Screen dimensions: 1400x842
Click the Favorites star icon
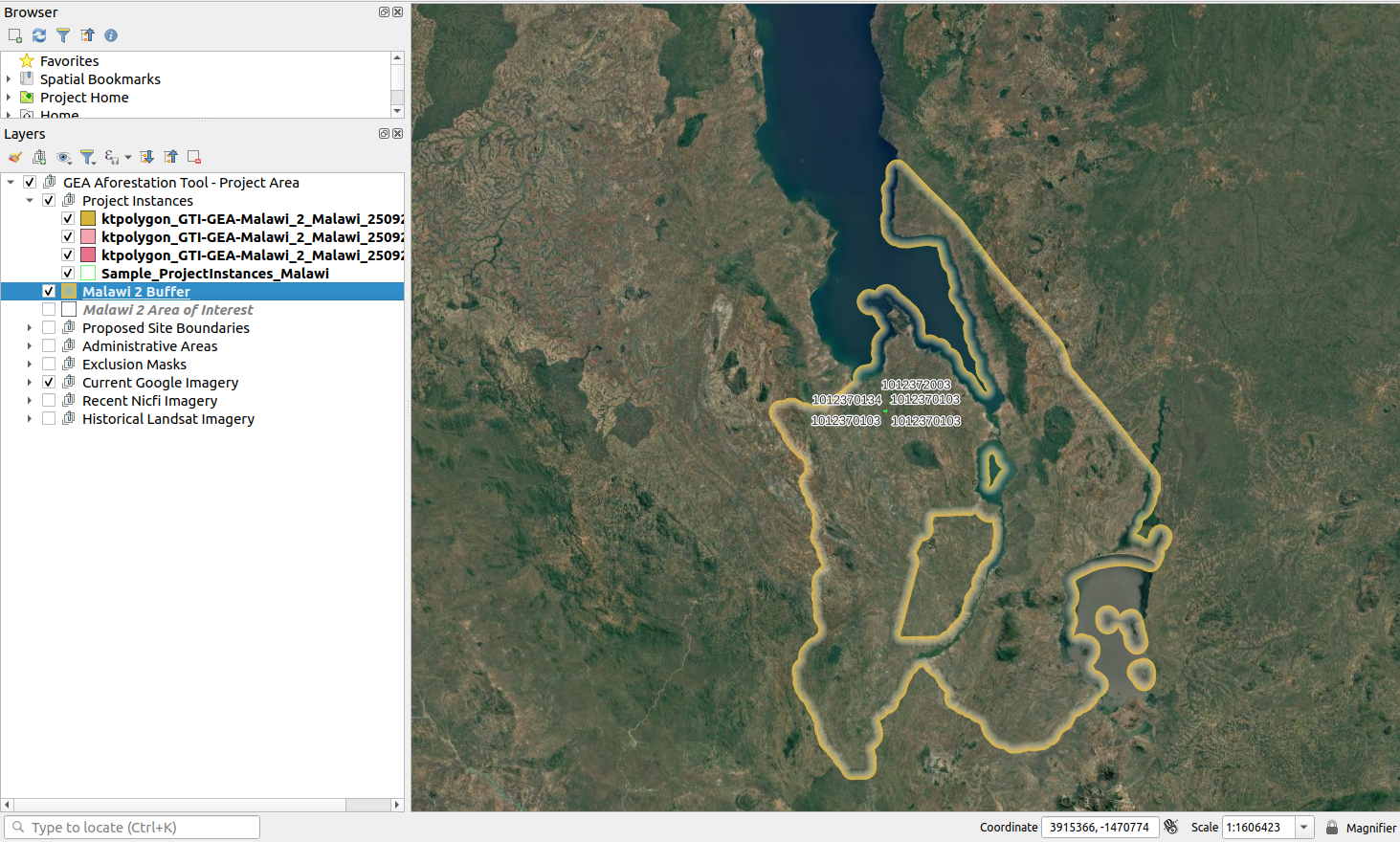[27, 61]
